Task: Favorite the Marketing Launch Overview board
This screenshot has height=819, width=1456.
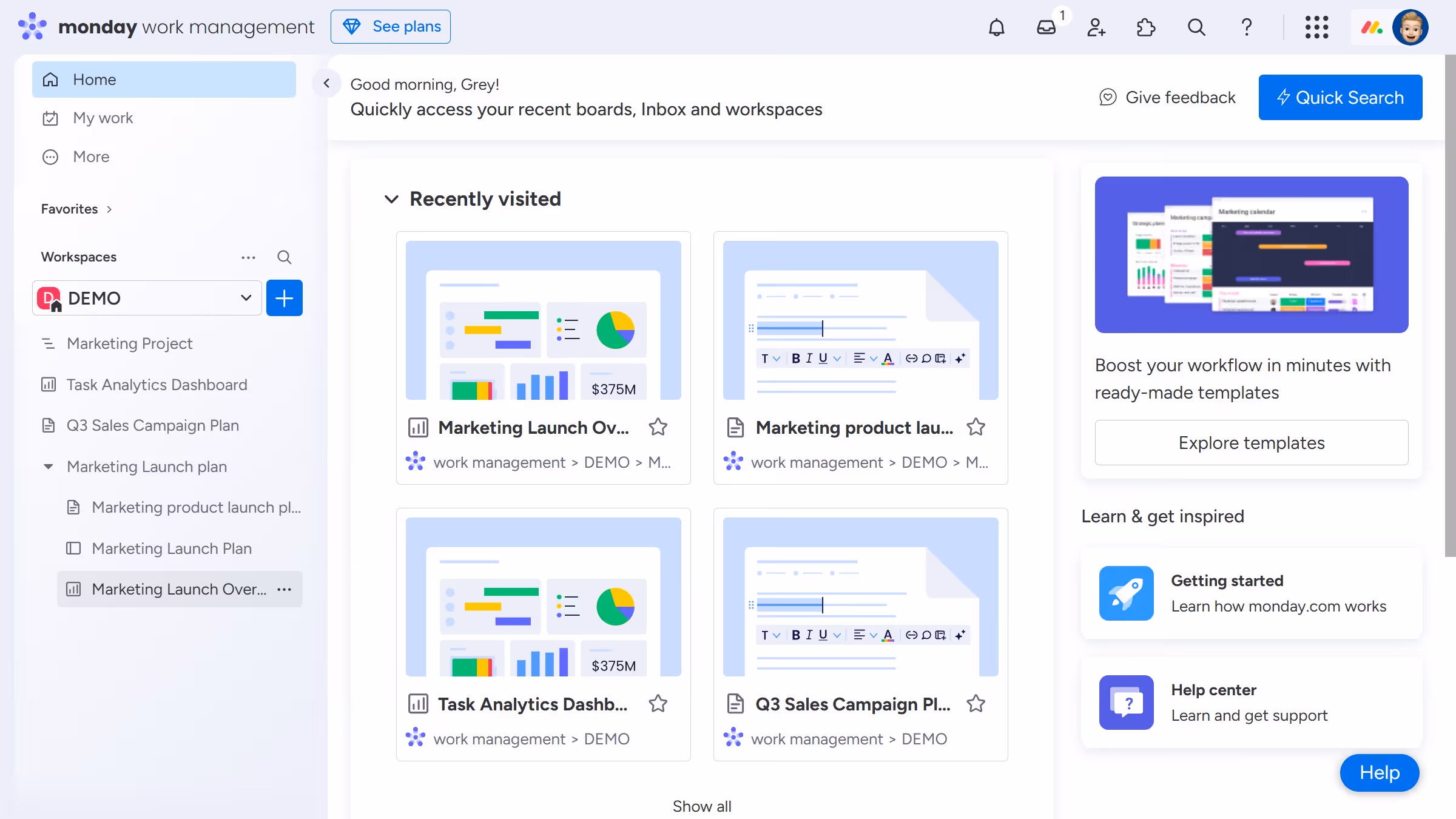Action: coord(658,427)
